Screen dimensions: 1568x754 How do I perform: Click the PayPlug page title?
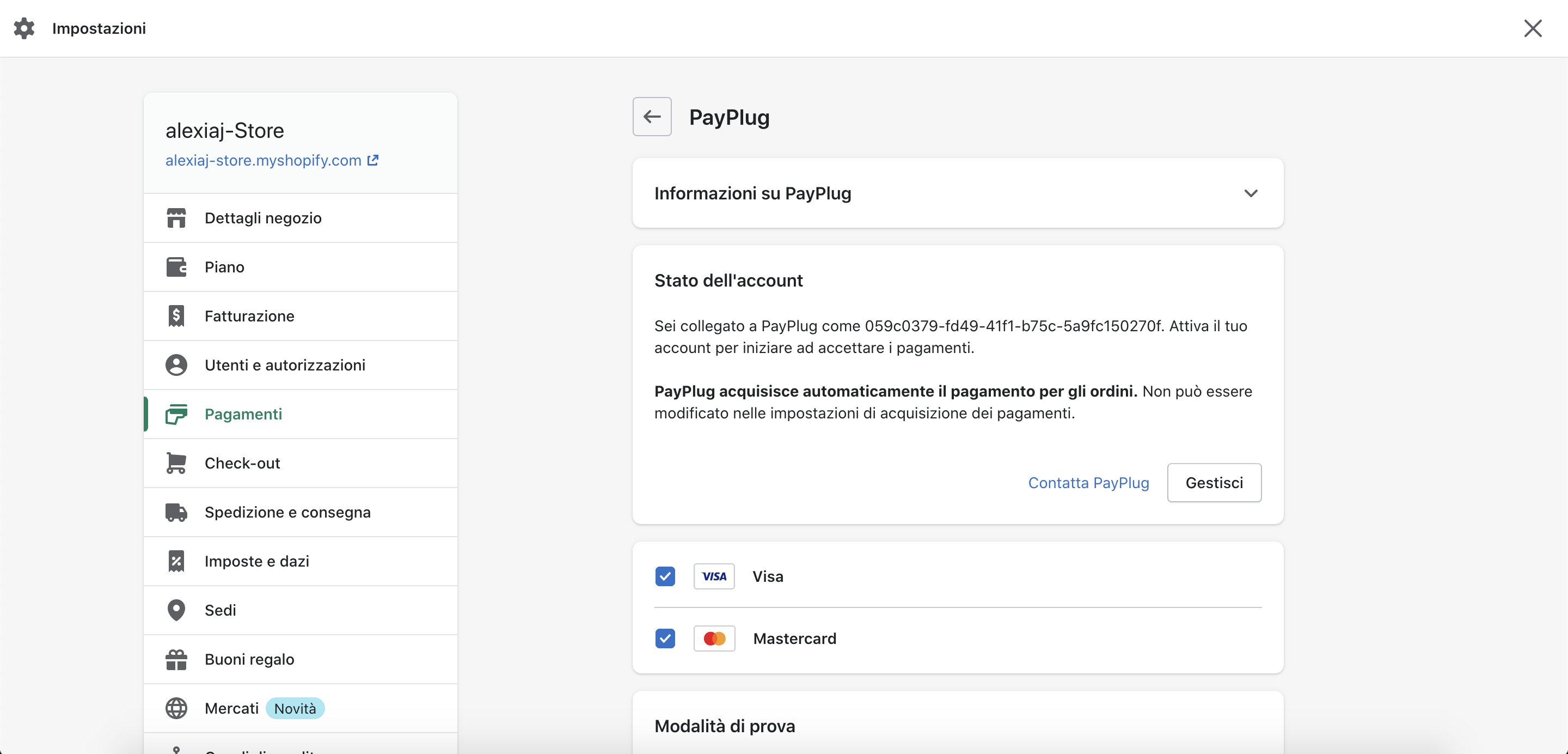click(729, 117)
